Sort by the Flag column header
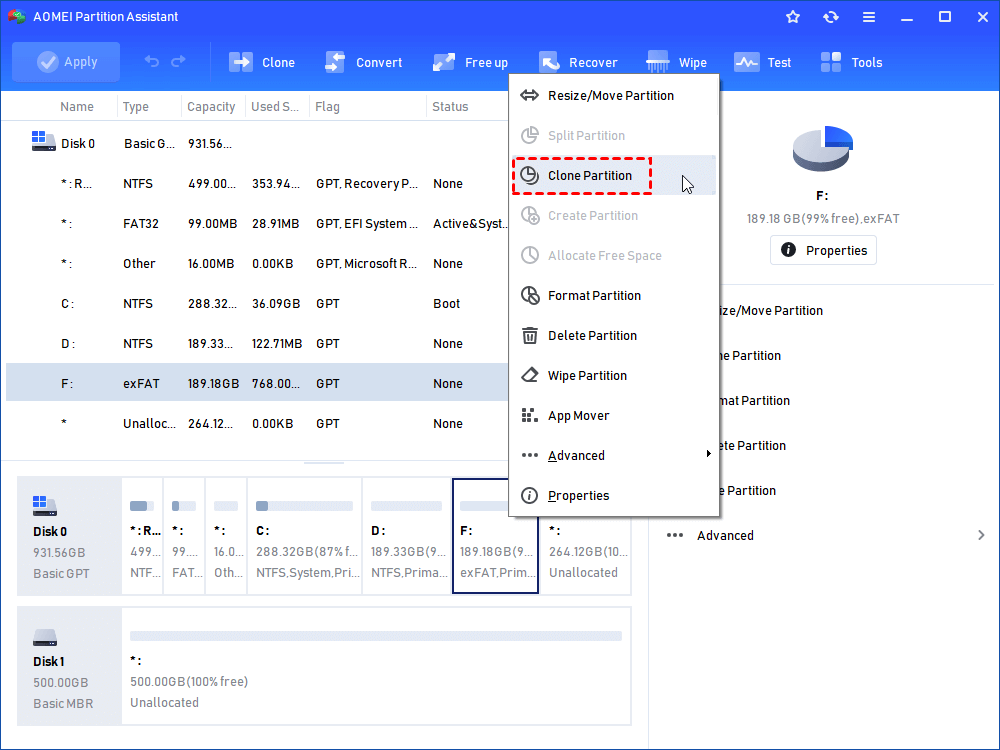Screen dimensions: 1000x750 click(327, 107)
